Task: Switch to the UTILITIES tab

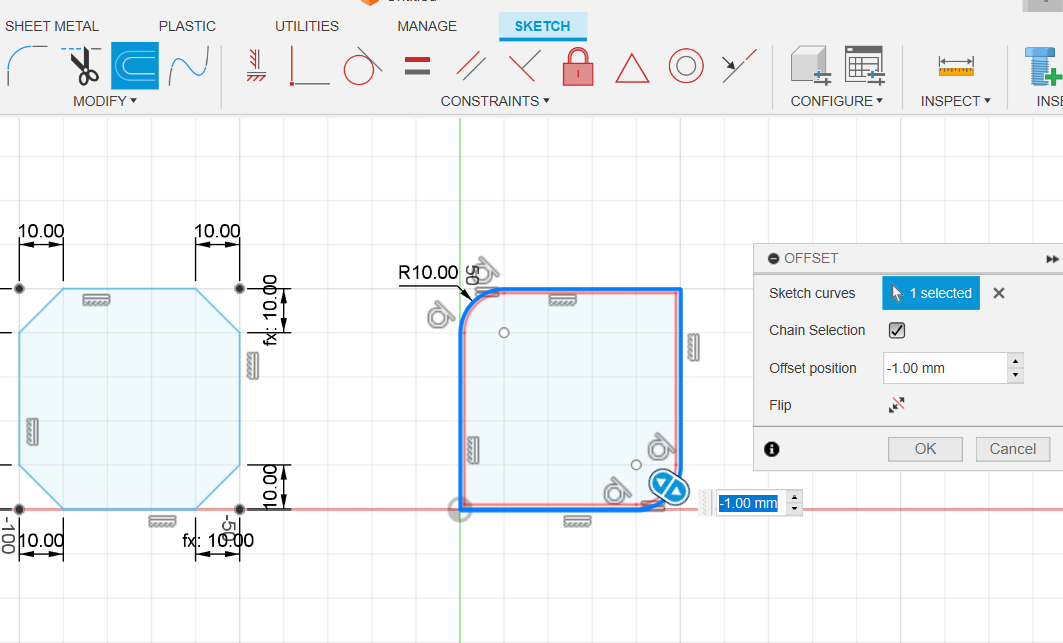Action: pyautogui.click(x=306, y=26)
